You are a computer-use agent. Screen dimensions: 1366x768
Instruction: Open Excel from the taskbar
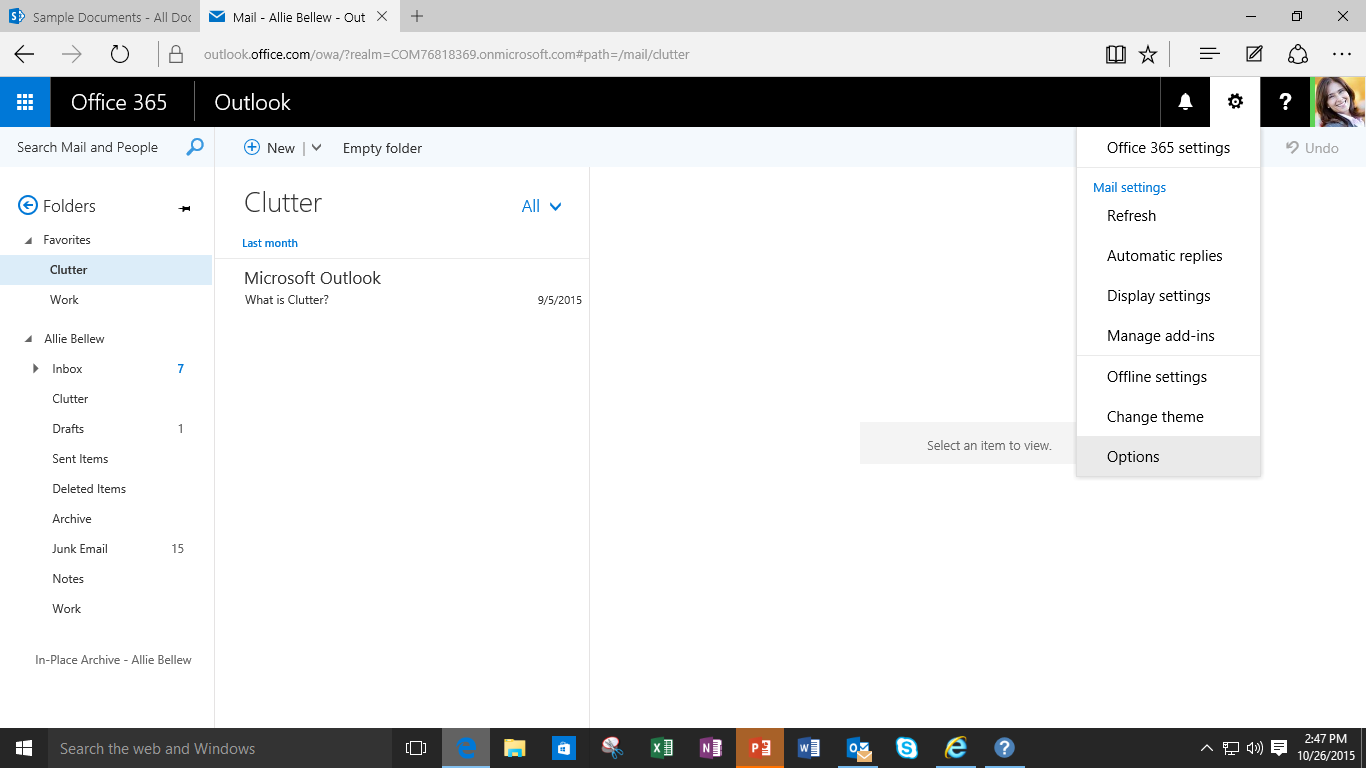[x=661, y=747]
